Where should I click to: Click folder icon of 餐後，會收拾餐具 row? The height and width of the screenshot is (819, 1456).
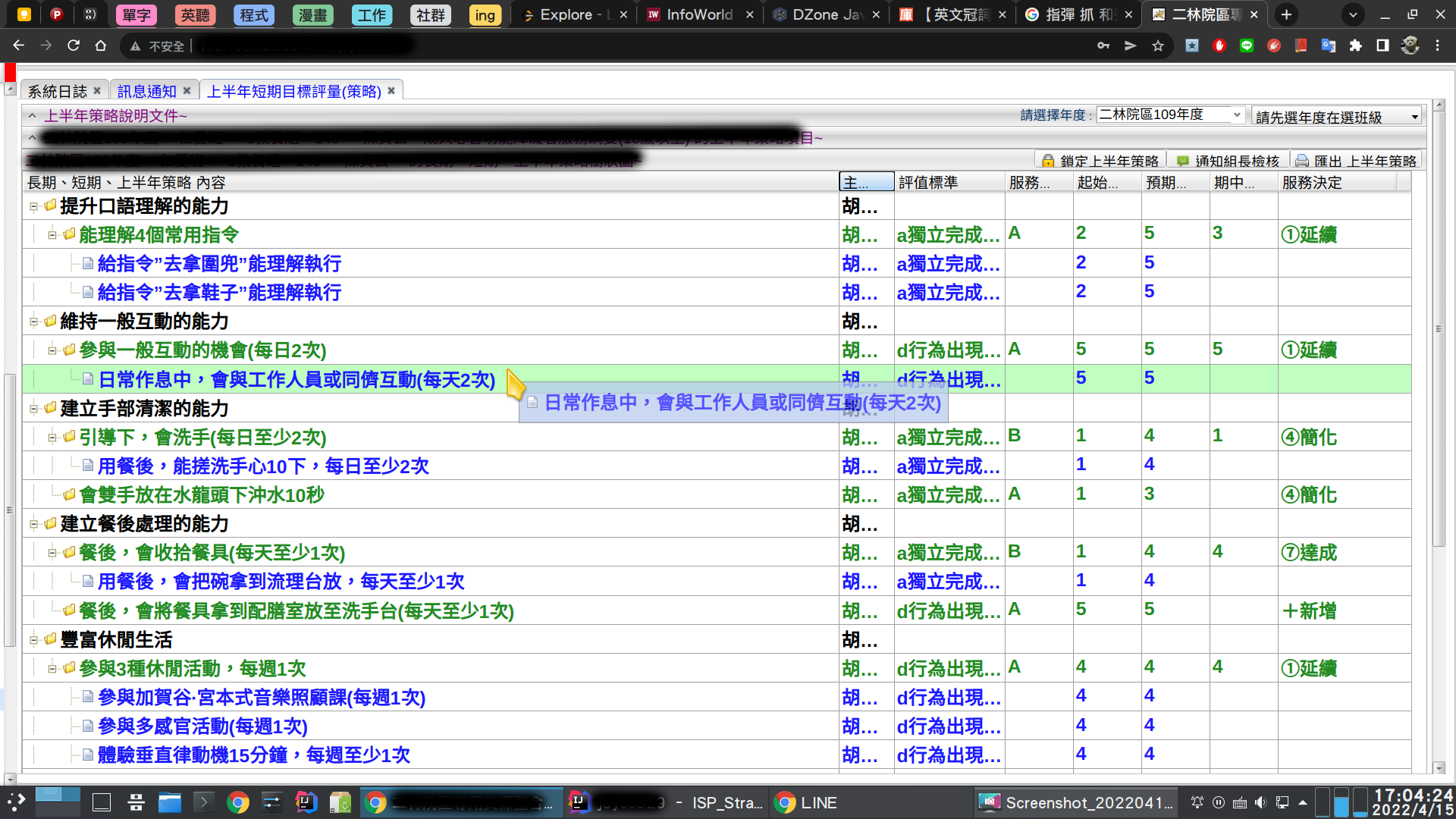pos(69,552)
